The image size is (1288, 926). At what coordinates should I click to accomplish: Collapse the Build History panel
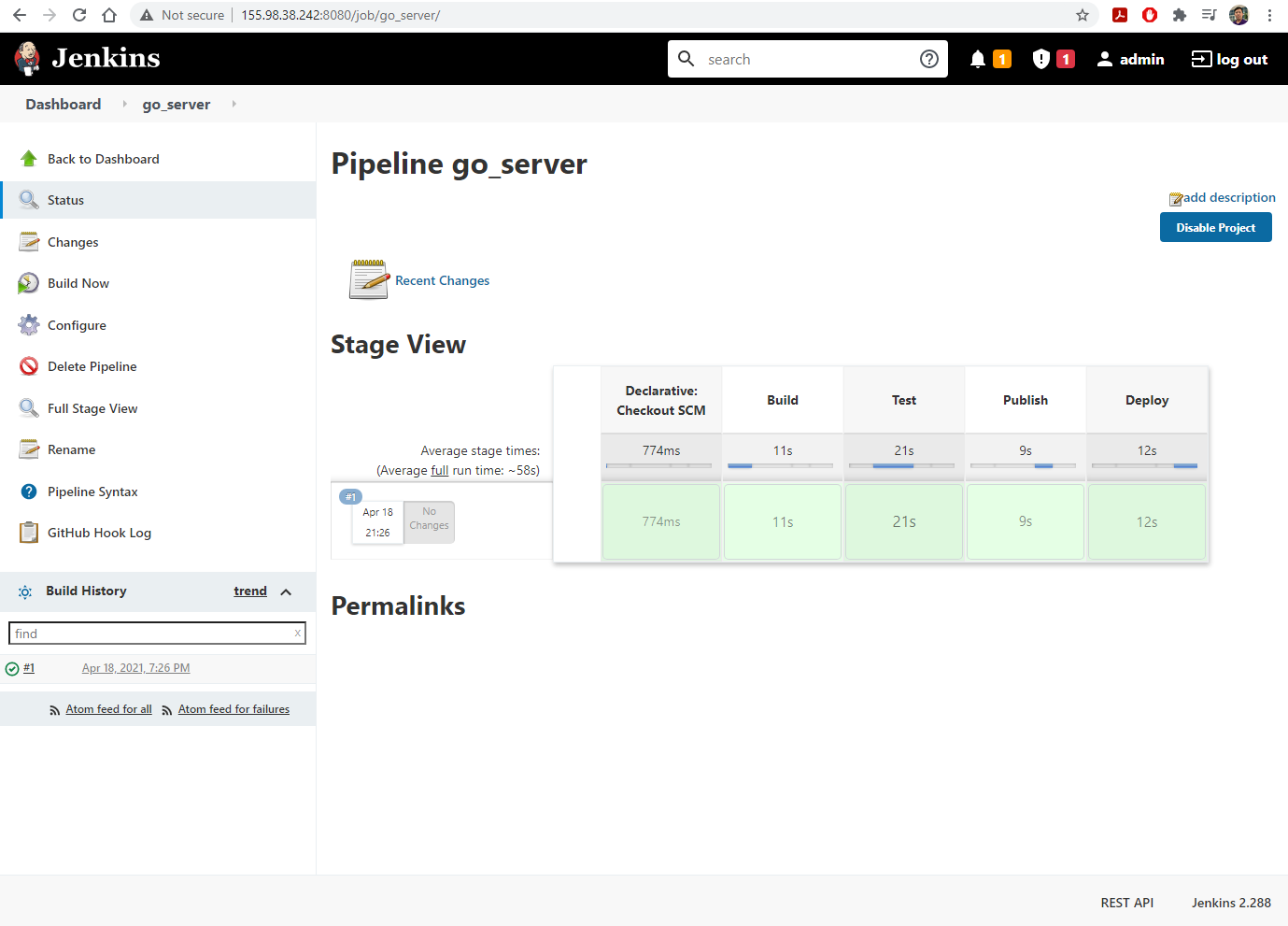[x=286, y=591]
